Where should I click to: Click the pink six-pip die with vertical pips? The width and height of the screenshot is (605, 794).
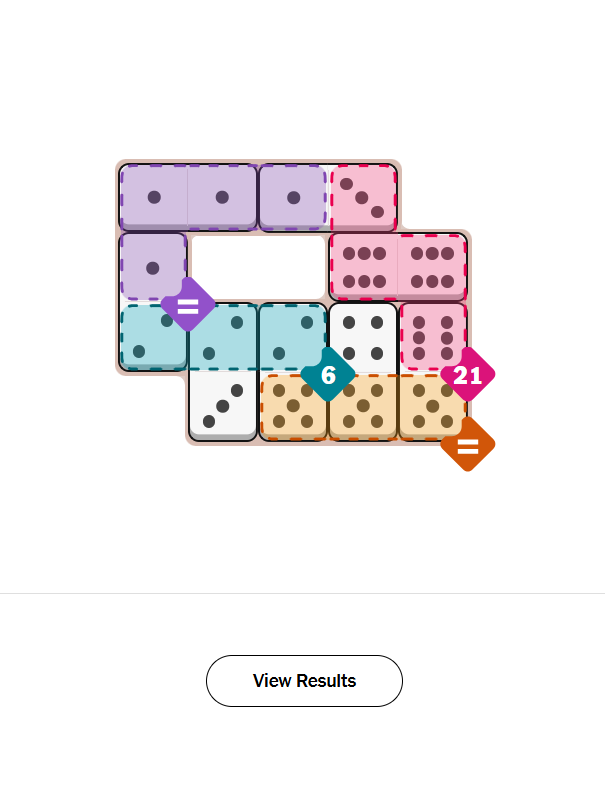pos(433,337)
